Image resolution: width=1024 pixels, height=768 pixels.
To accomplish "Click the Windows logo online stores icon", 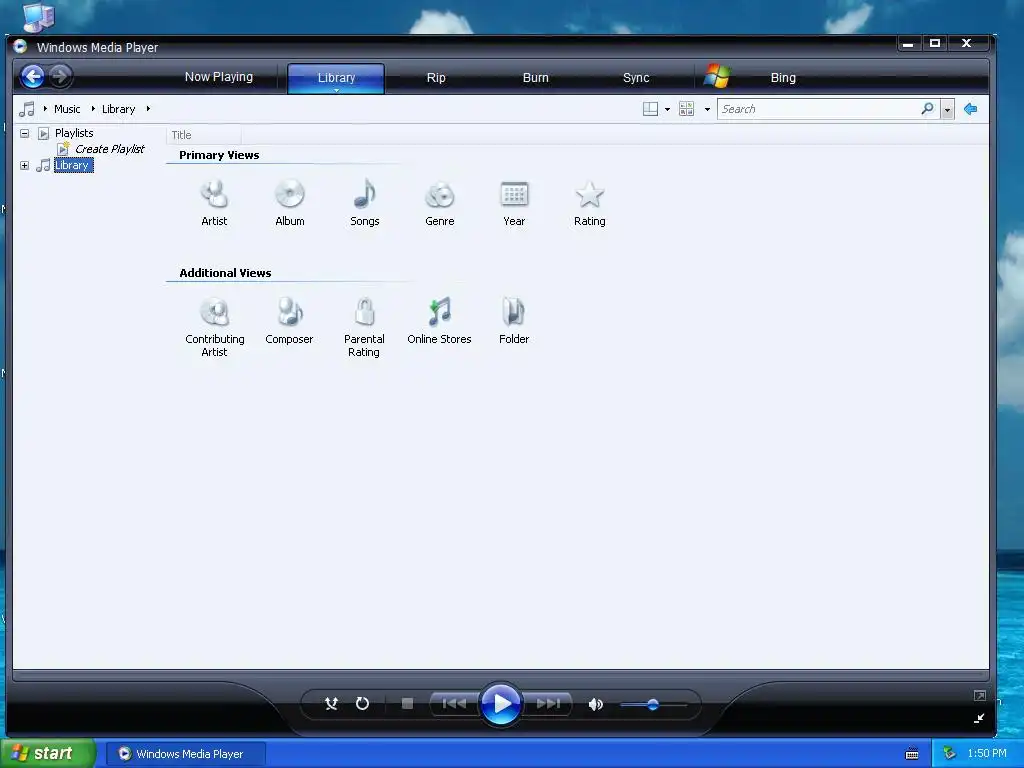I will point(716,76).
